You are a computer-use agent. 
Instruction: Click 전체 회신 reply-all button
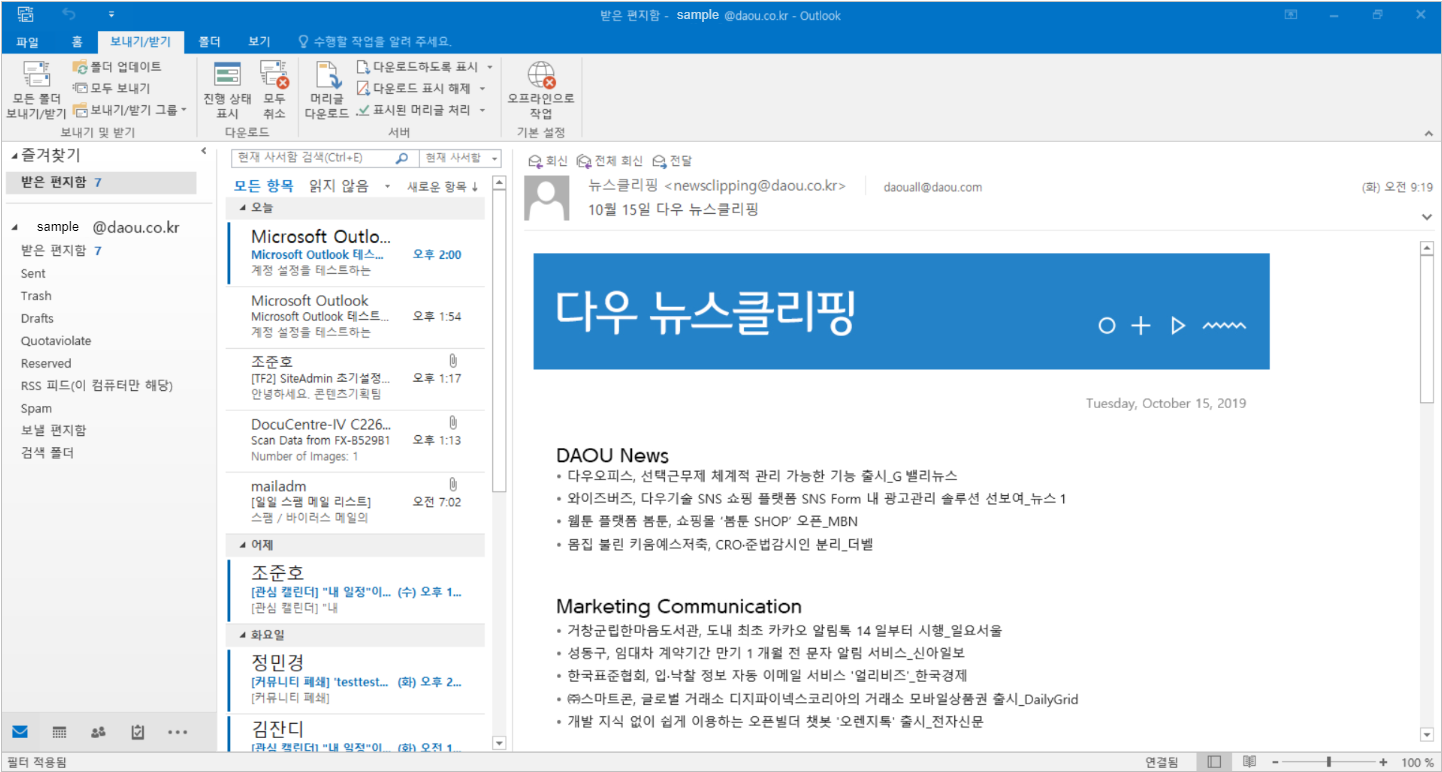[x=610, y=161]
